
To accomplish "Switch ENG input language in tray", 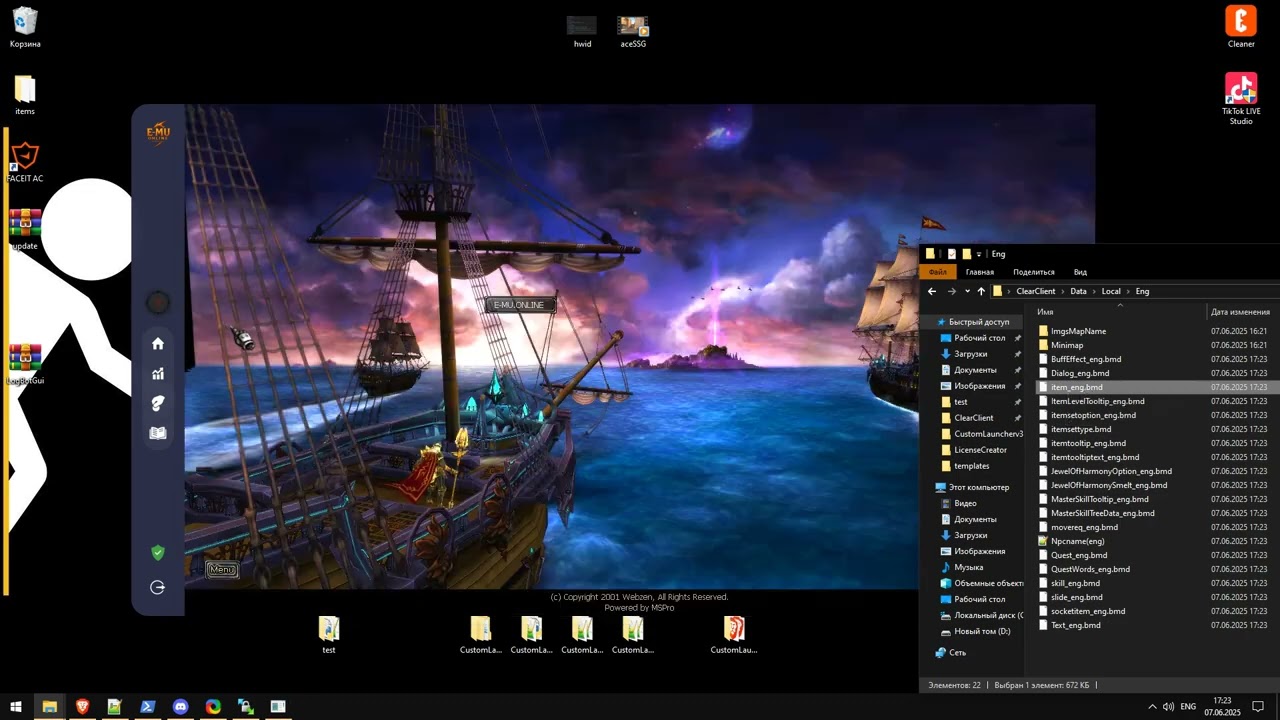I will [x=1188, y=707].
